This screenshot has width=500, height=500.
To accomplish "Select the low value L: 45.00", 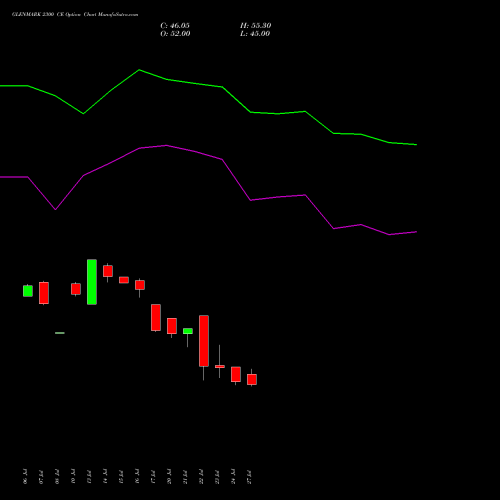I will click(255, 34).
